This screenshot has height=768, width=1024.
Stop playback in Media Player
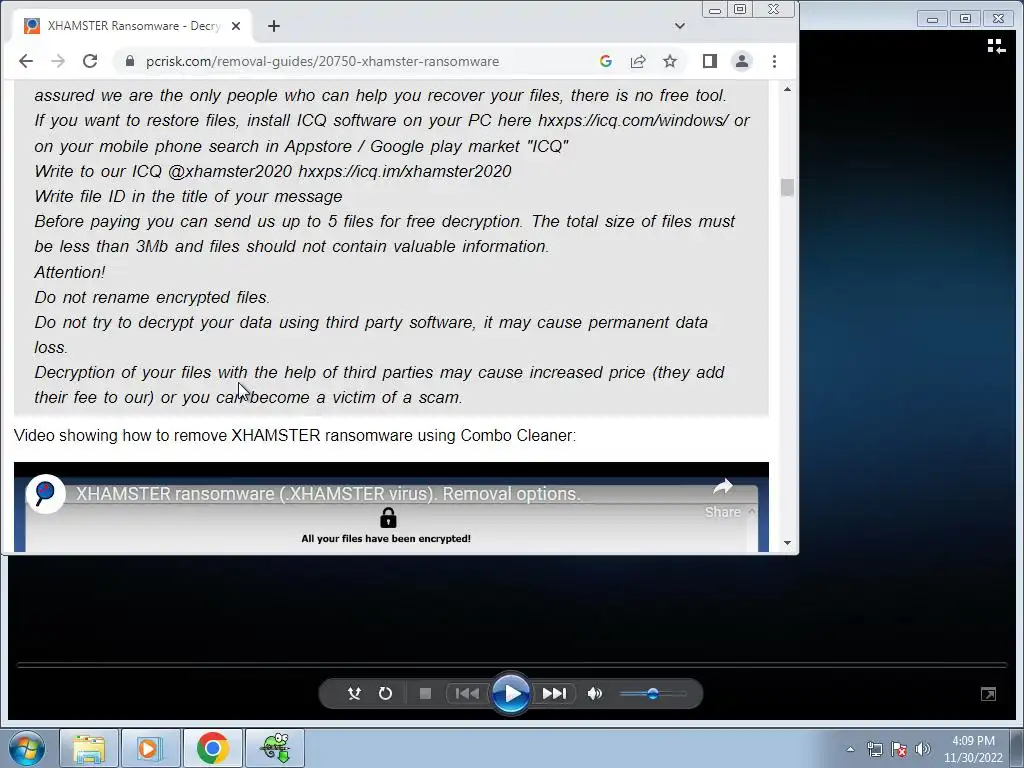coord(425,694)
